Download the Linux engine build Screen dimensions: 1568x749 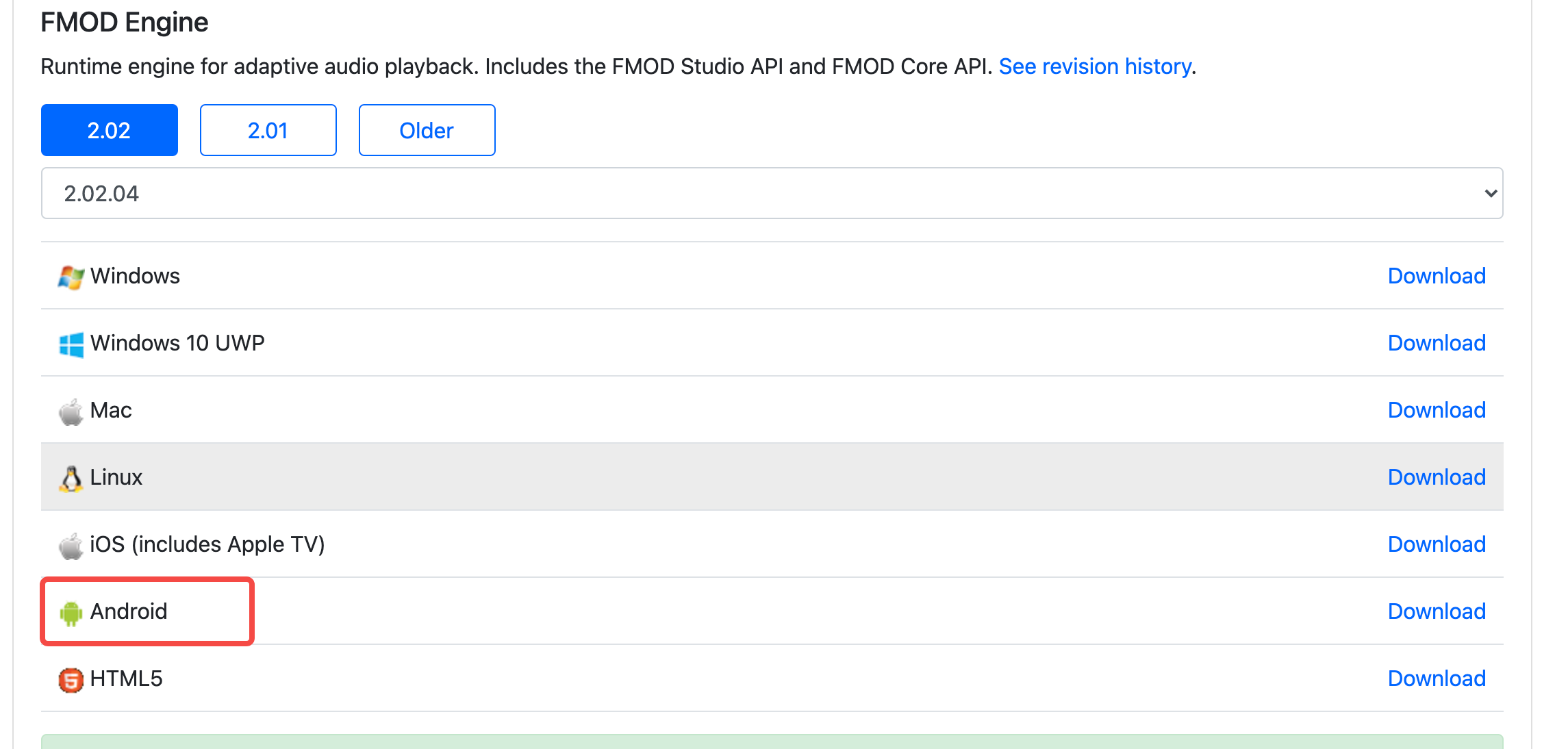point(1436,477)
